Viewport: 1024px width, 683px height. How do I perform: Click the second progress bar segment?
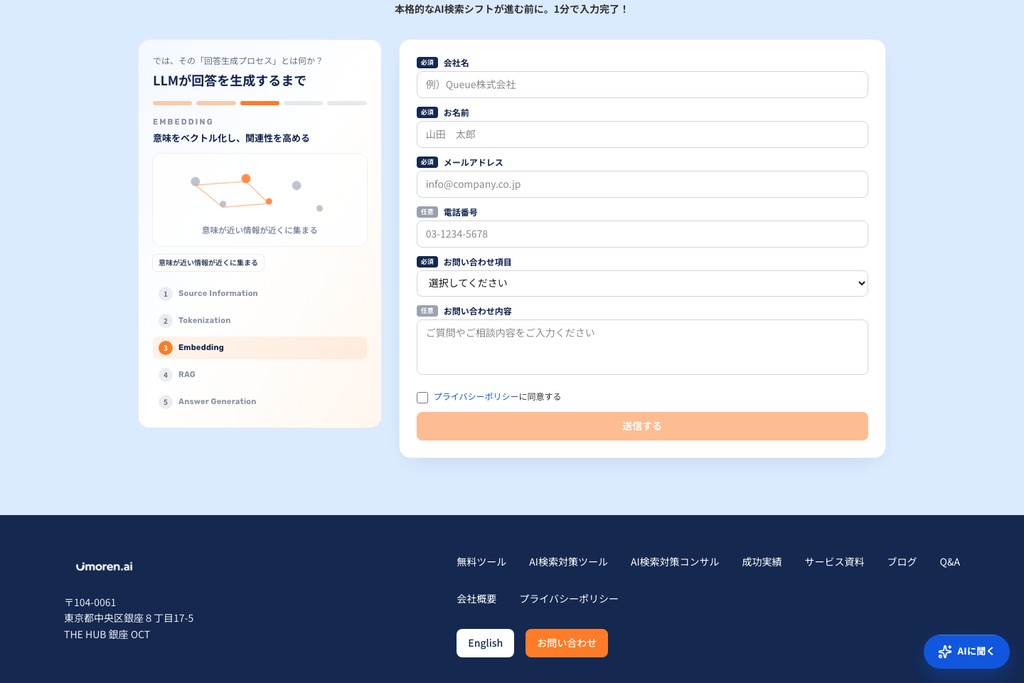click(216, 103)
